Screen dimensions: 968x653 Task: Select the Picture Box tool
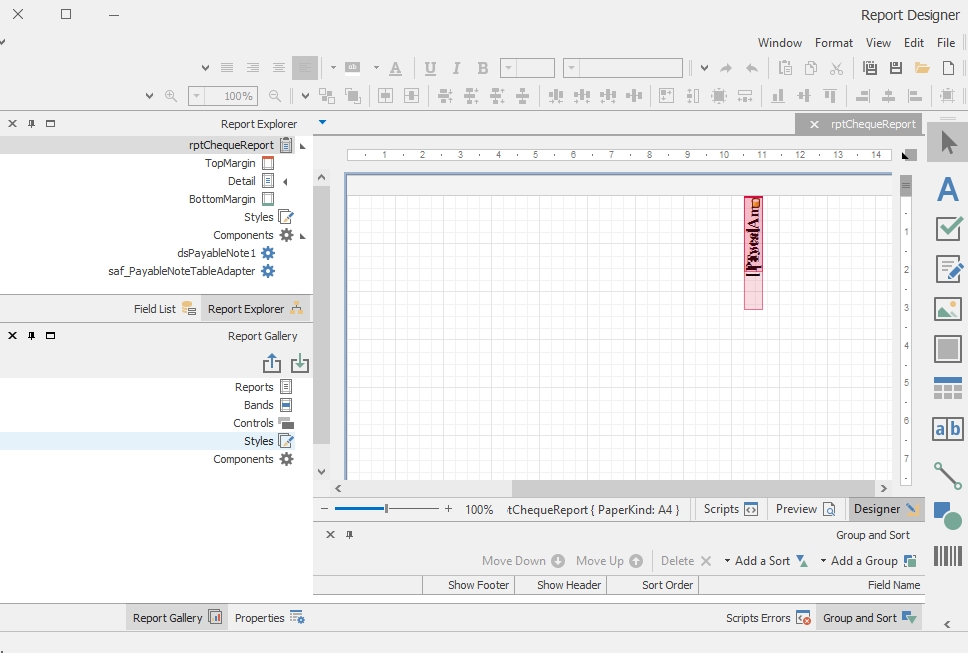coord(947,309)
